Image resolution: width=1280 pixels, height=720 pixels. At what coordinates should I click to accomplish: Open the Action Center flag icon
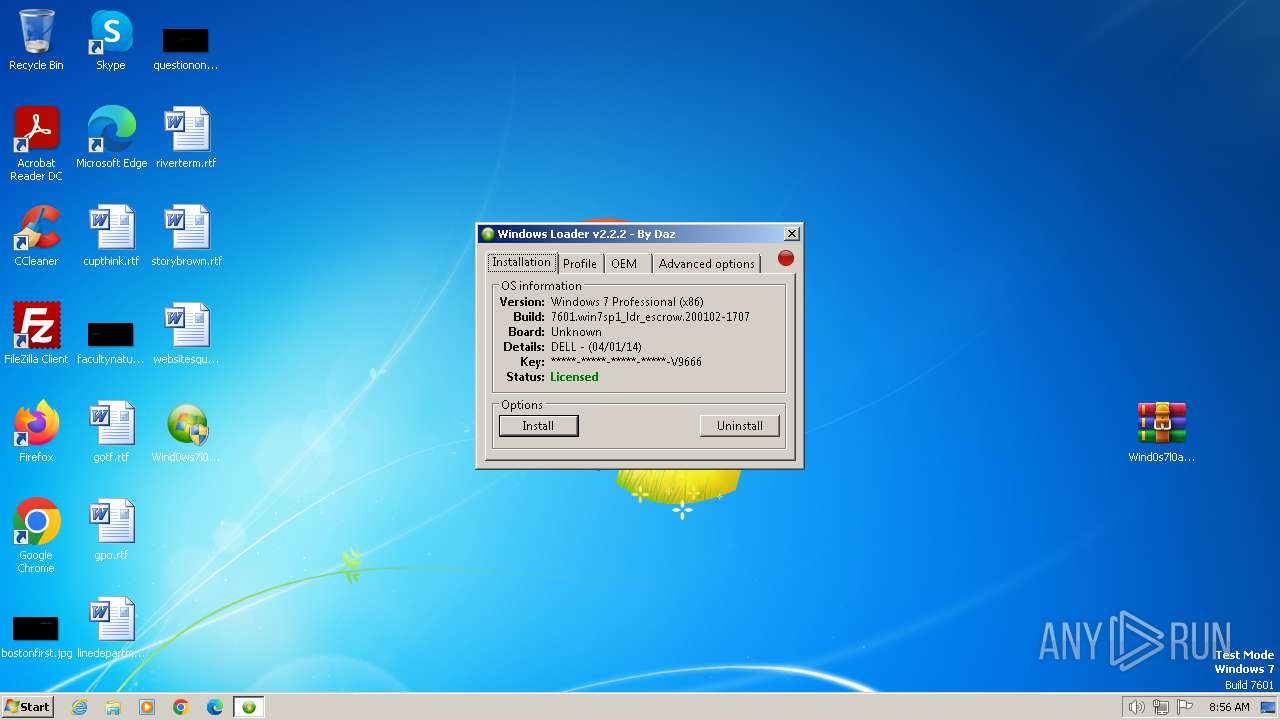tap(1185, 707)
